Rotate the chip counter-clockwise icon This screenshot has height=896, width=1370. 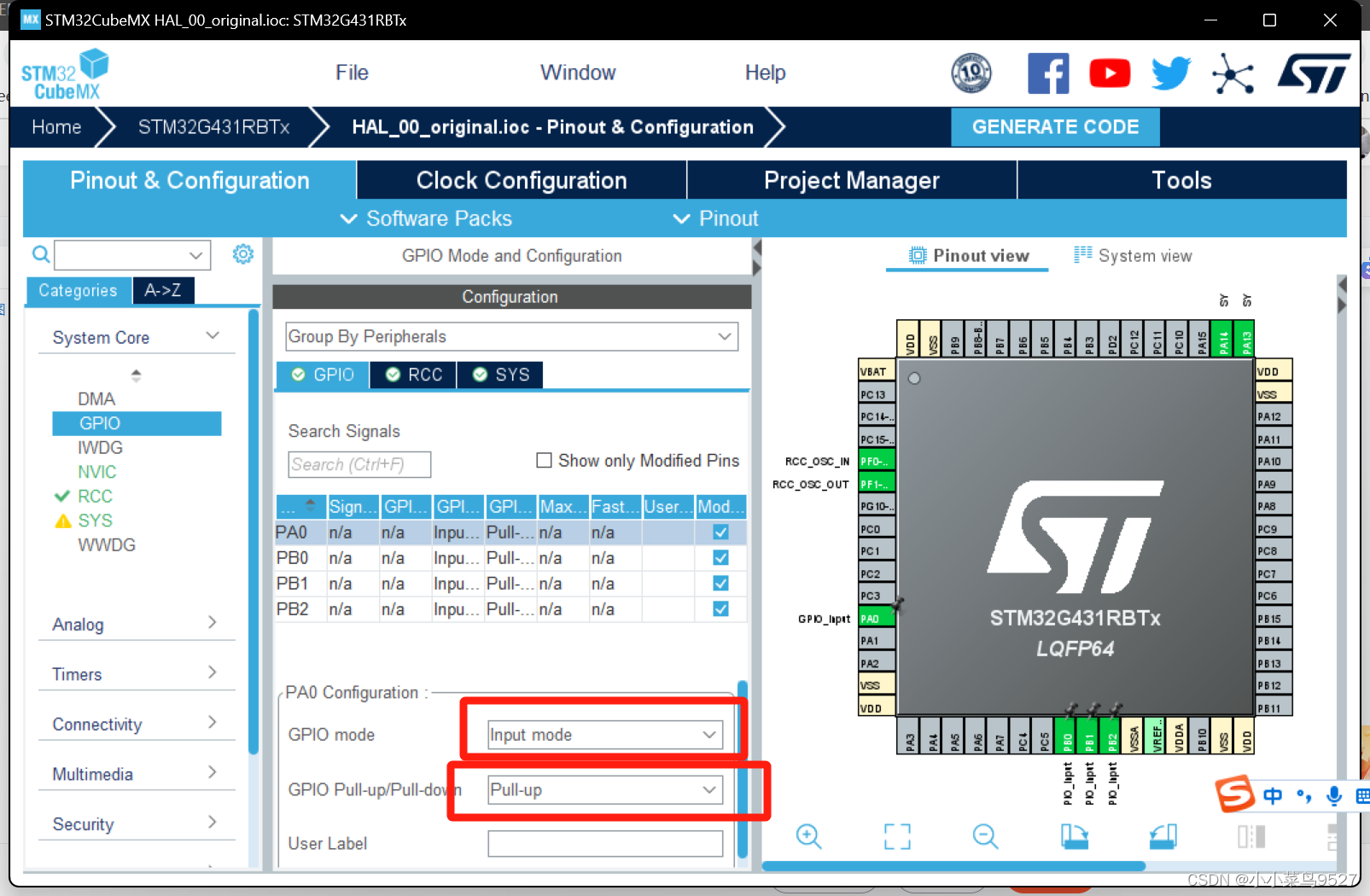(1163, 836)
